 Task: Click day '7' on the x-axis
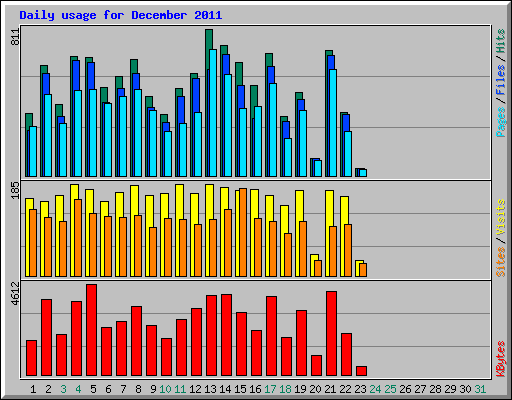[x=123, y=389]
